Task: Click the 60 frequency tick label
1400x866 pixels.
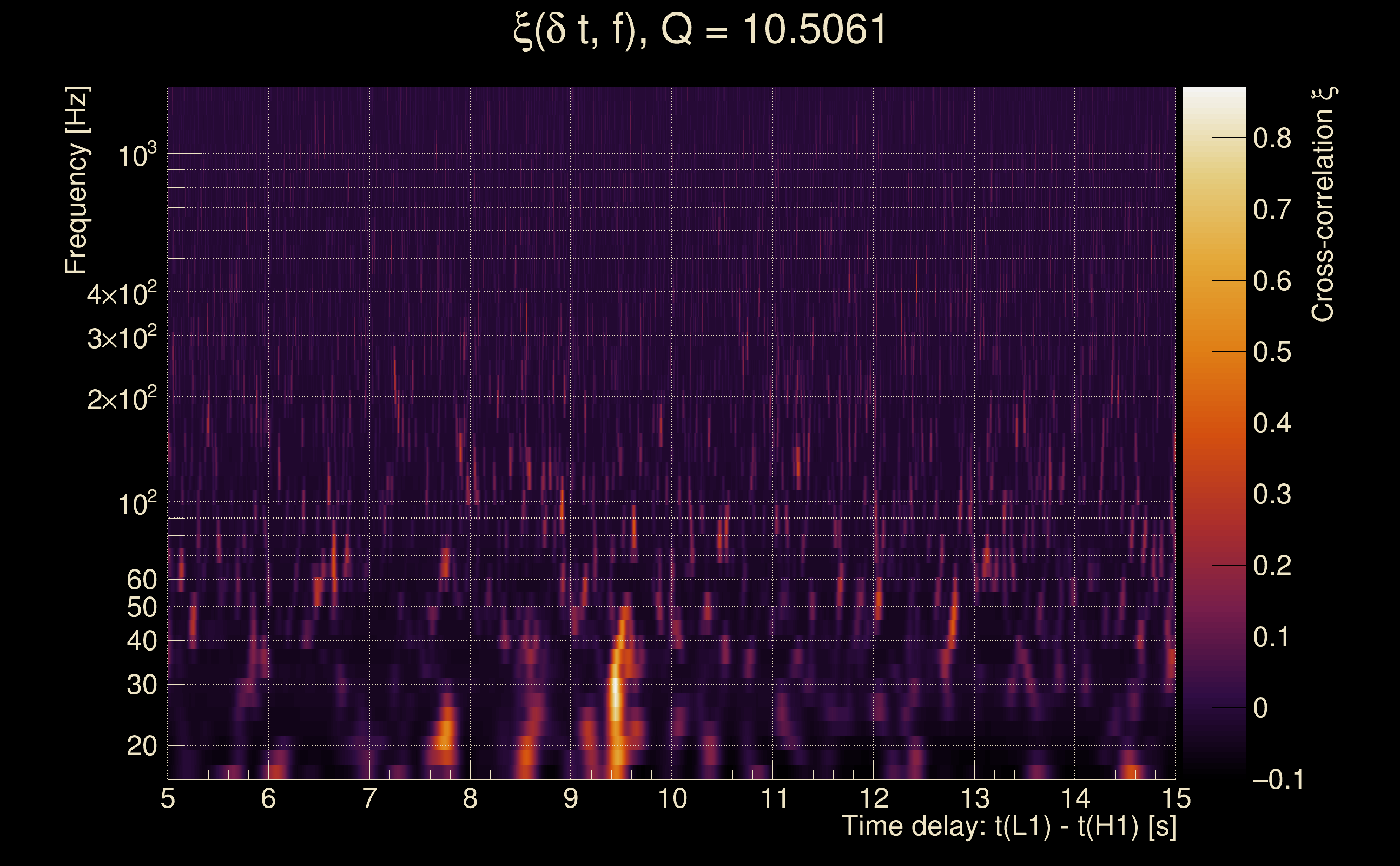Action: pos(141,580)
